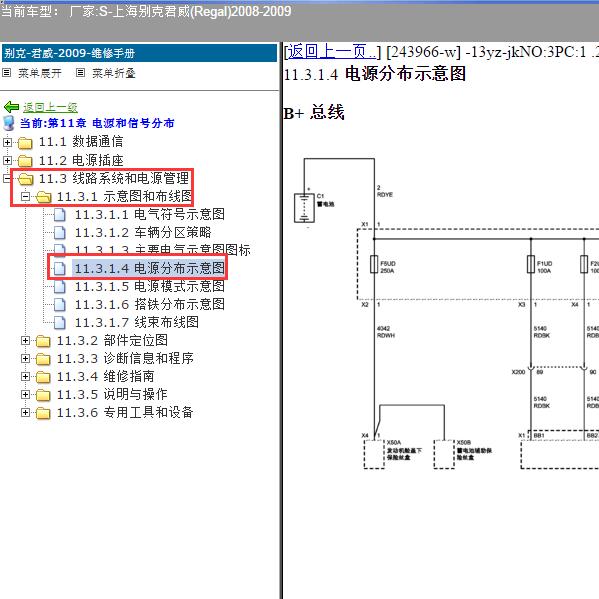Open 11.3.1.2 车辆分区策略 page

coord(143,232)
